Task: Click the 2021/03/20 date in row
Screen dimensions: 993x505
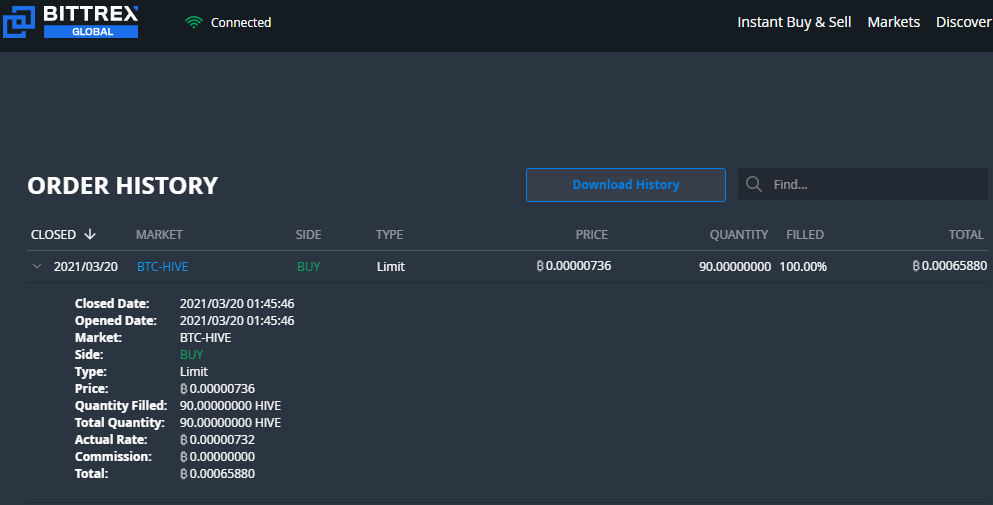Action: 85,267
